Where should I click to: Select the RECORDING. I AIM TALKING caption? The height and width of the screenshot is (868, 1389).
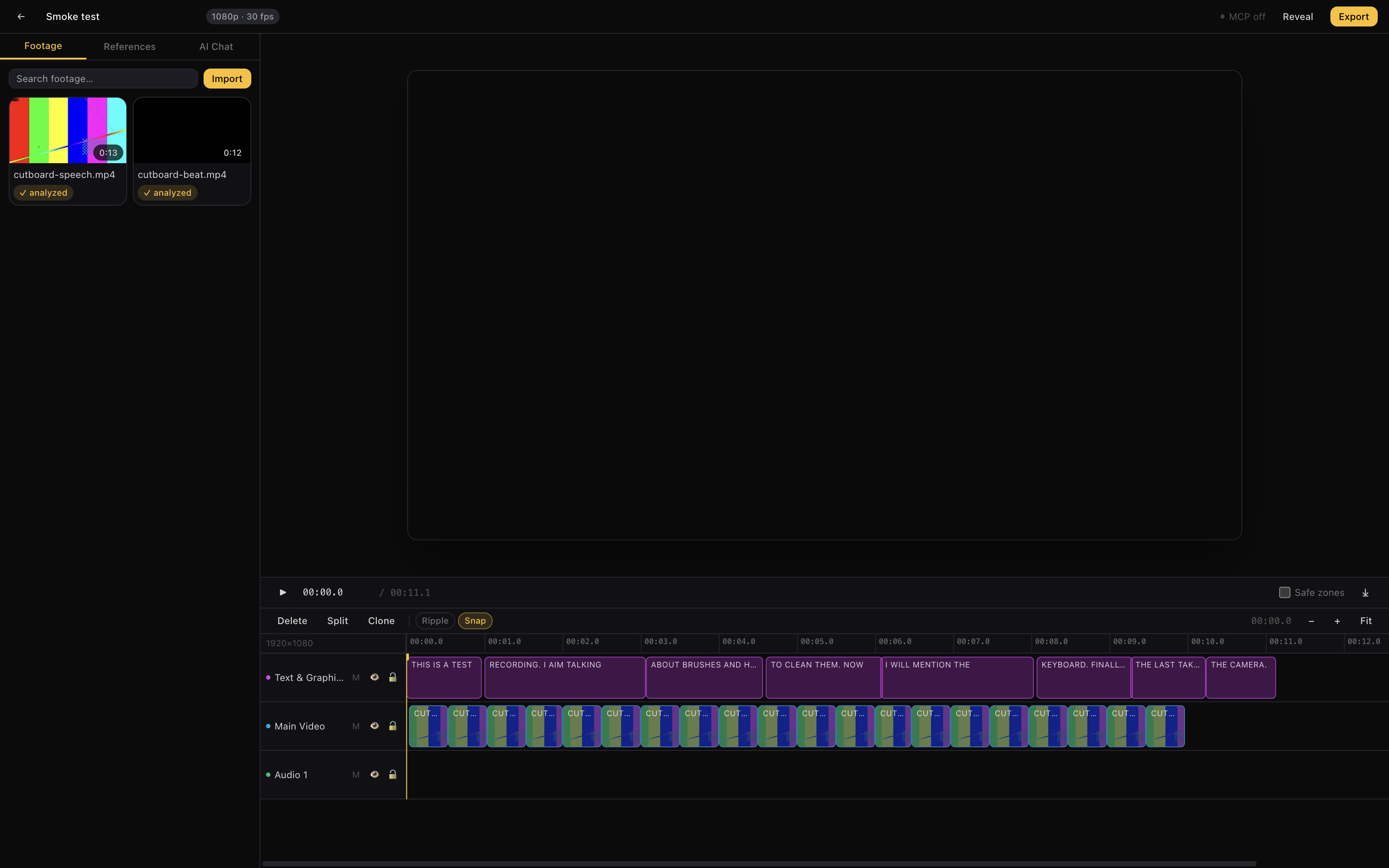coord(565,677)
